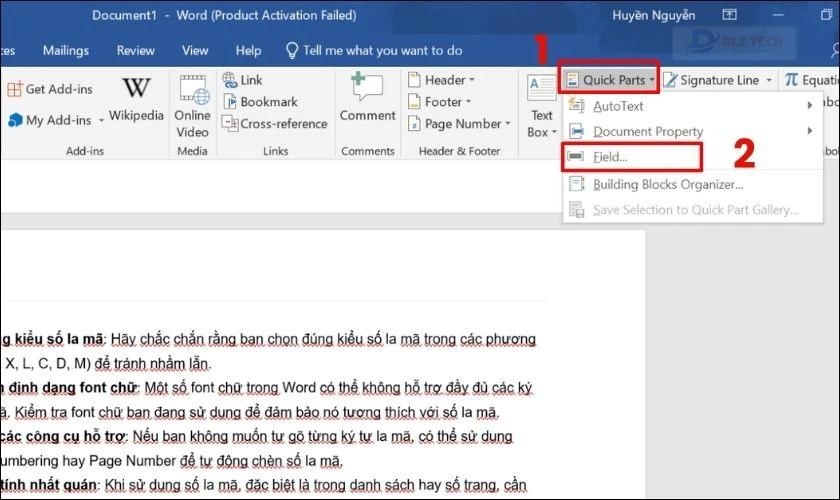
Task: Click the Text Box icon
Action: pyautogui.click(x=542, y=89)
